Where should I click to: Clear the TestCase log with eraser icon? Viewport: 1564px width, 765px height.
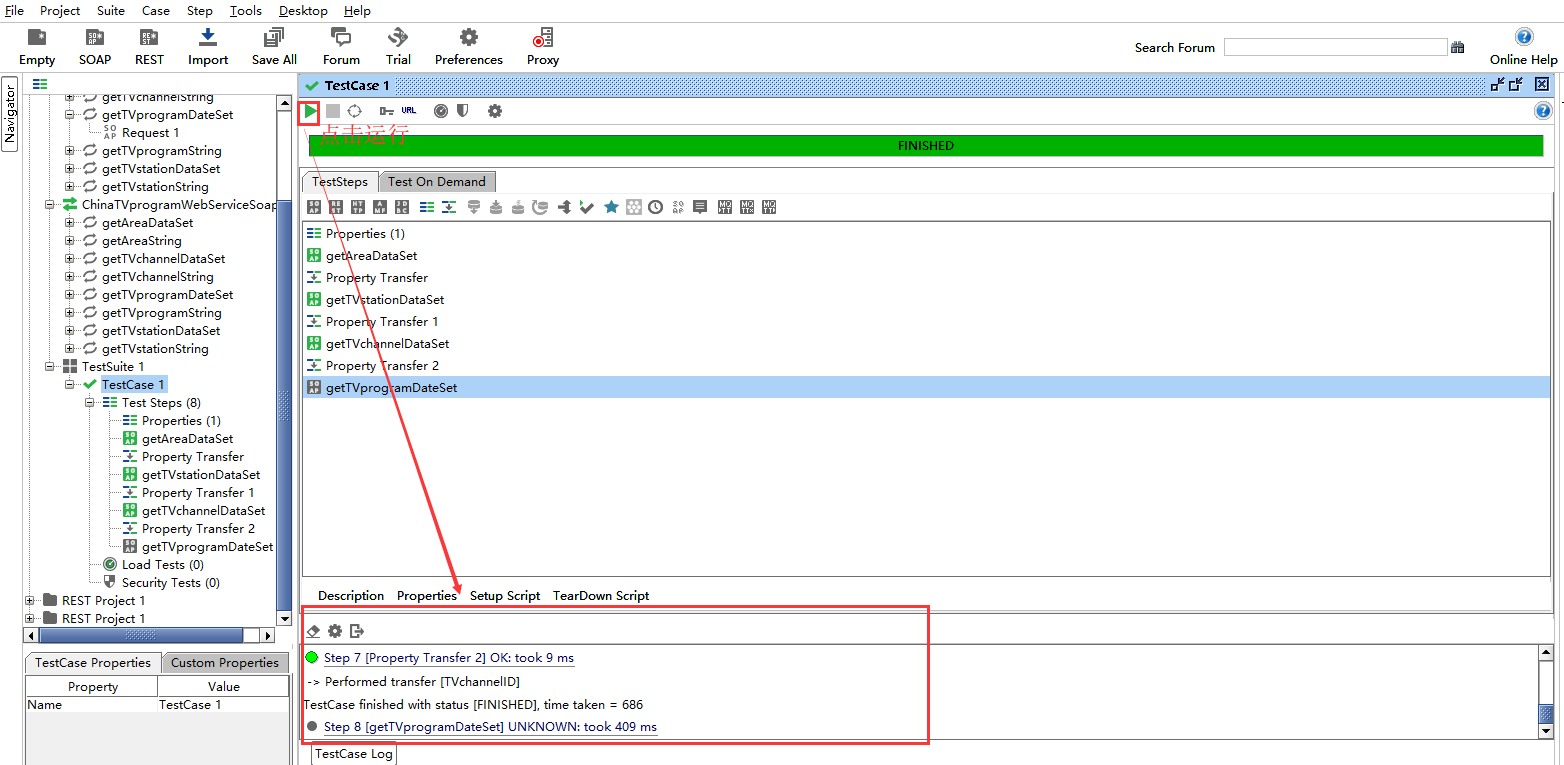[313, 631]
